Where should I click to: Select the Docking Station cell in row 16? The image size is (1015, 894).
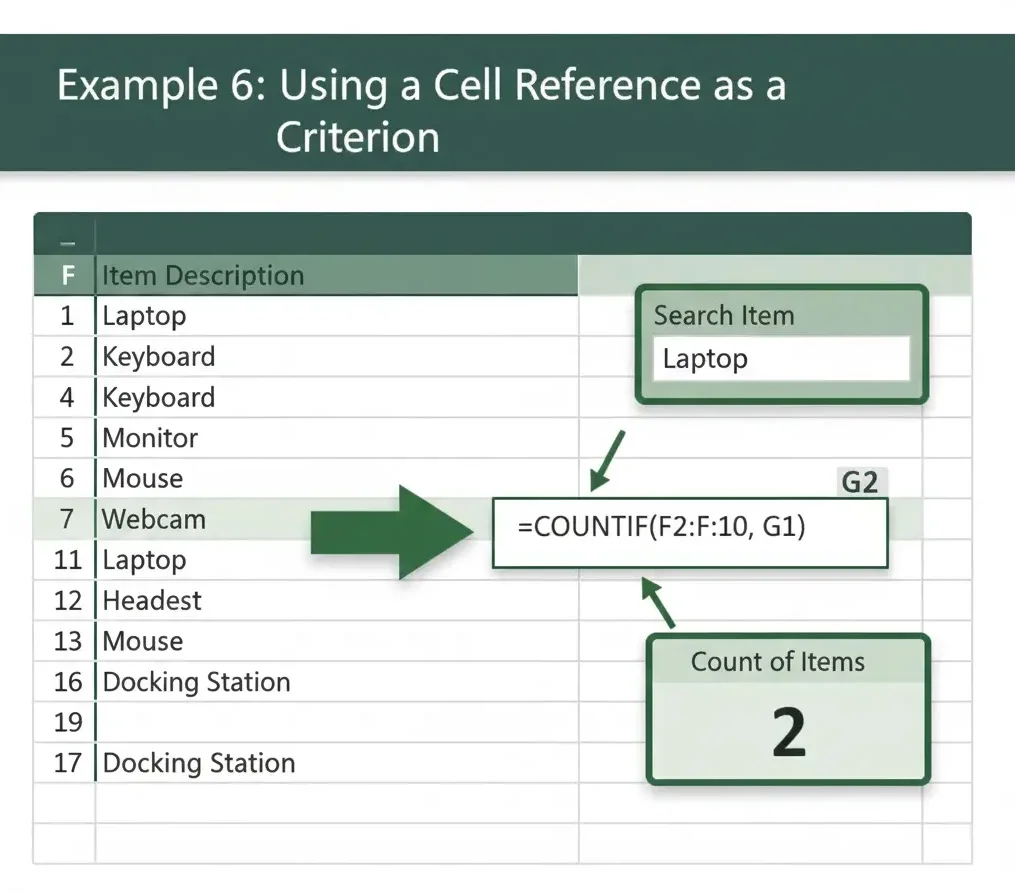click(197, 682)
